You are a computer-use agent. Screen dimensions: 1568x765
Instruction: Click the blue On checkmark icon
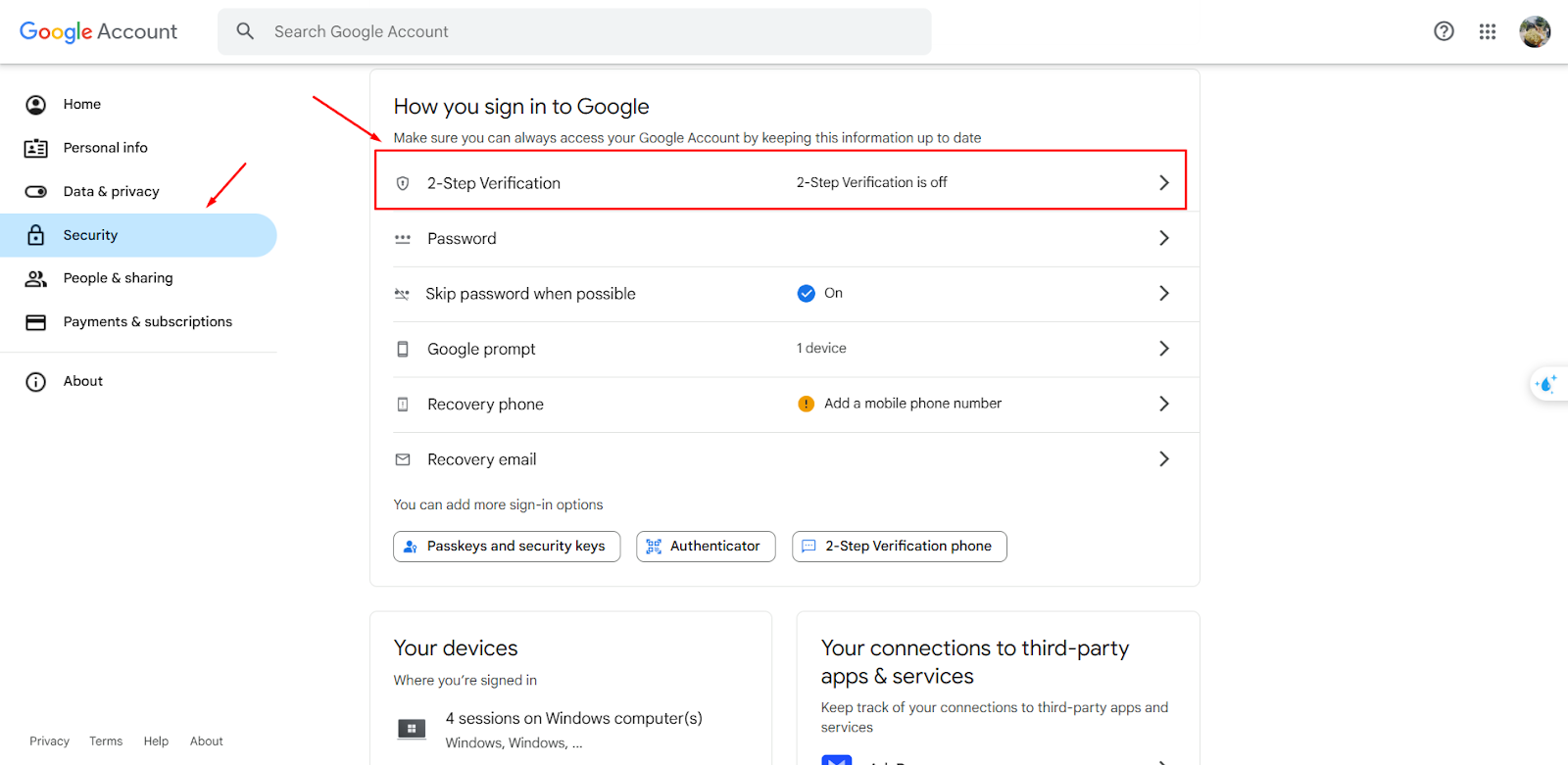pos(807,294)
